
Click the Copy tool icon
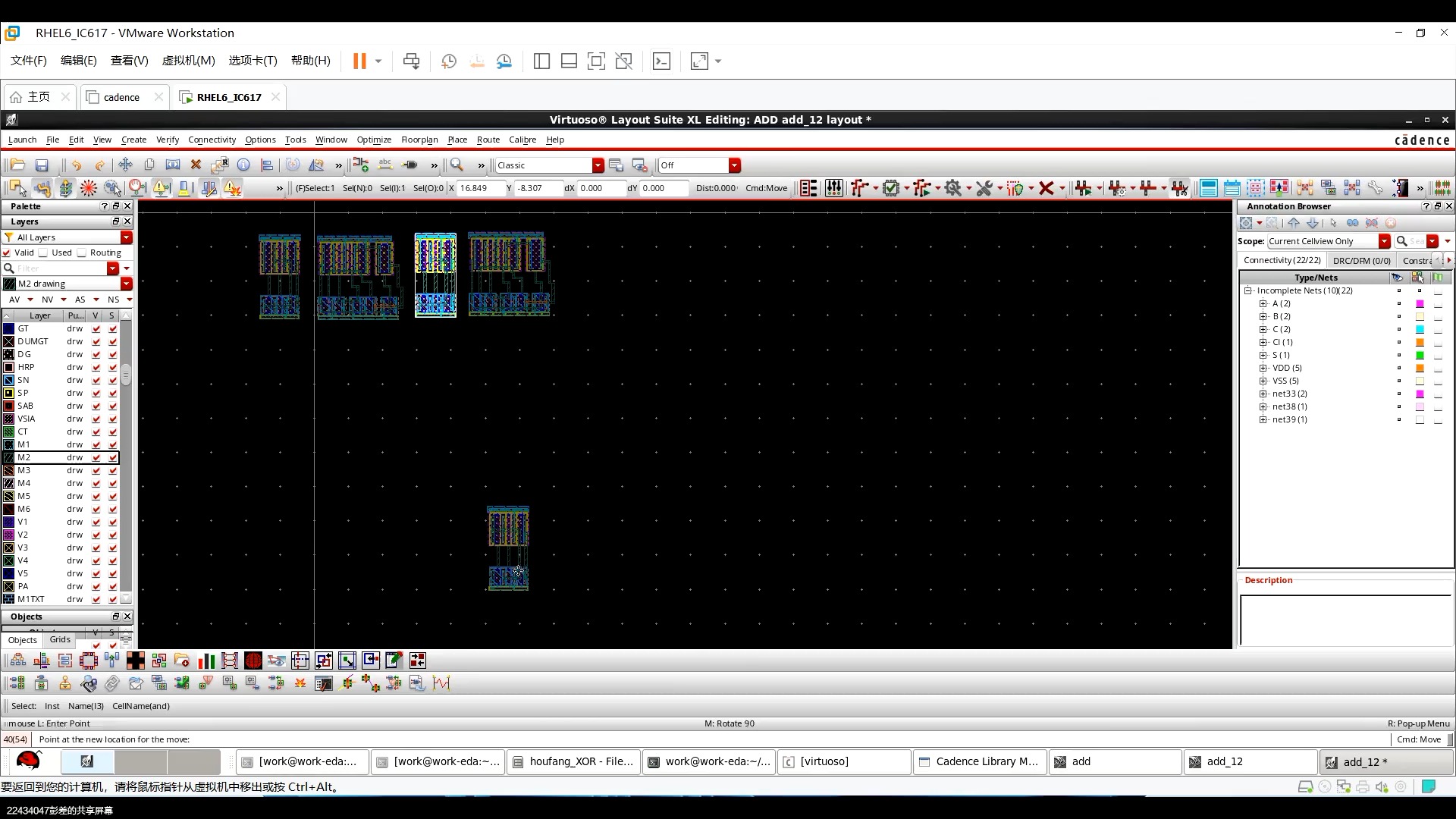149,165
